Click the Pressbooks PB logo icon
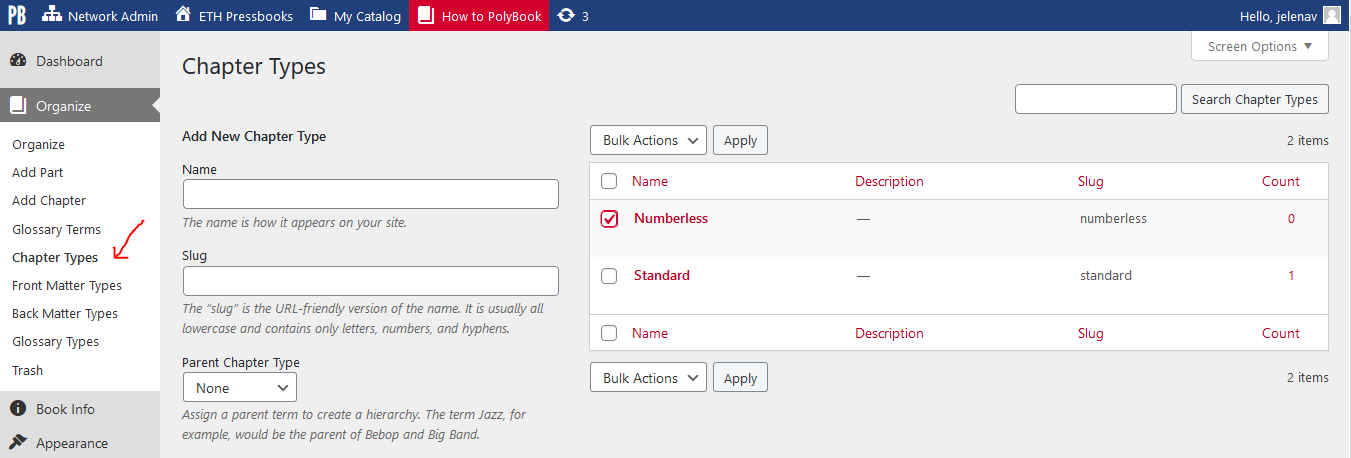1351x458 pixels. coord(17,15)
